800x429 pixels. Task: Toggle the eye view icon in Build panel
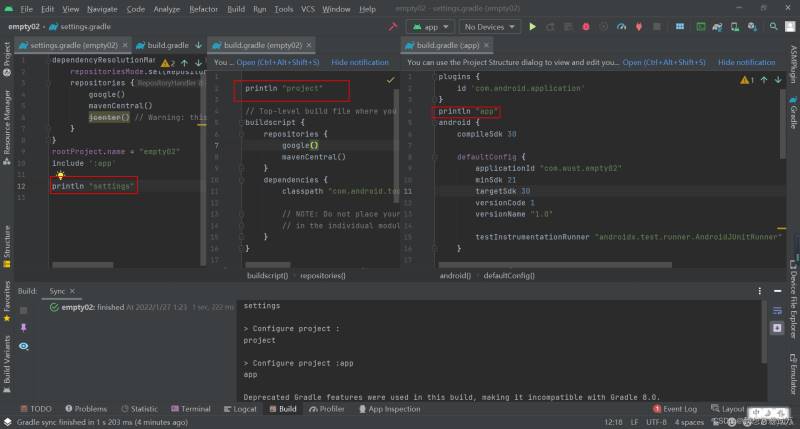pos(23,346)
